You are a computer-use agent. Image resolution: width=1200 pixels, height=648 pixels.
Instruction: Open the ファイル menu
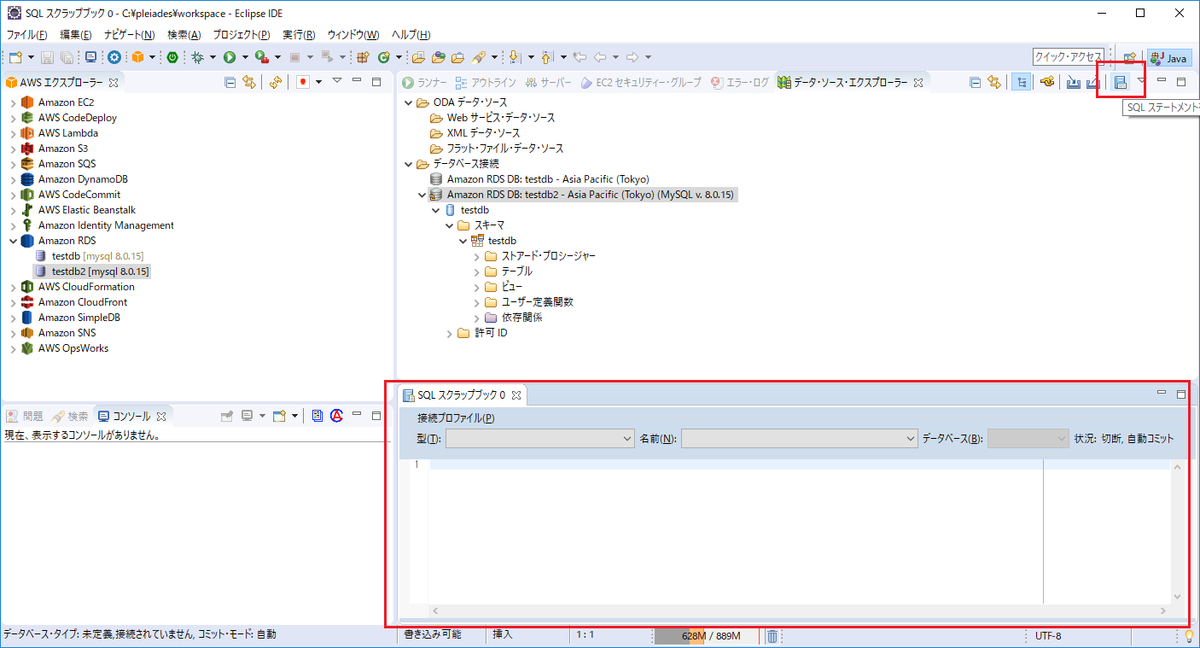pyautogui.click(x=27, y=35)
